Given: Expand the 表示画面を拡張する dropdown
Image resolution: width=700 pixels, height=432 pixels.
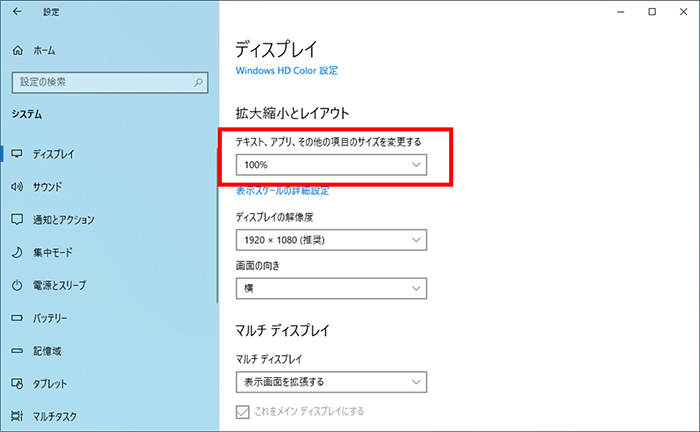Looking at the screenshot, I should (x=331, y=382).
